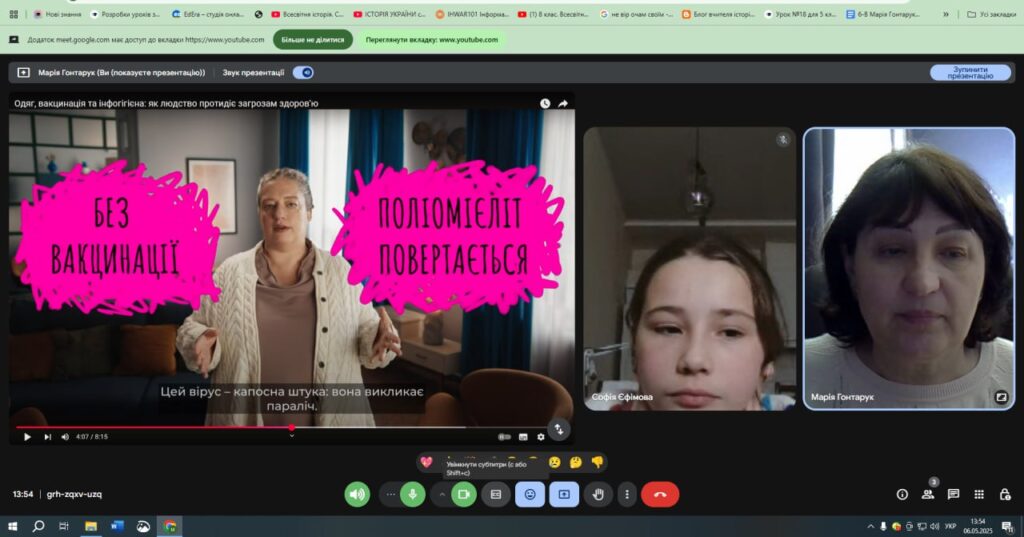1024x537 pixels.
Task: Open Word from the taskbar
Action: [117, 526]
